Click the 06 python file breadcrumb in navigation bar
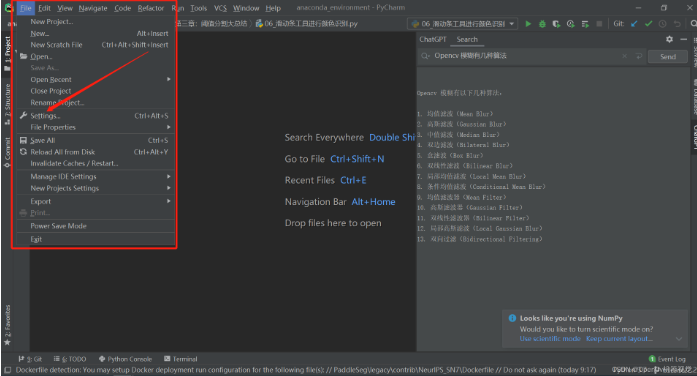697x376 pixels. (307, 24)
